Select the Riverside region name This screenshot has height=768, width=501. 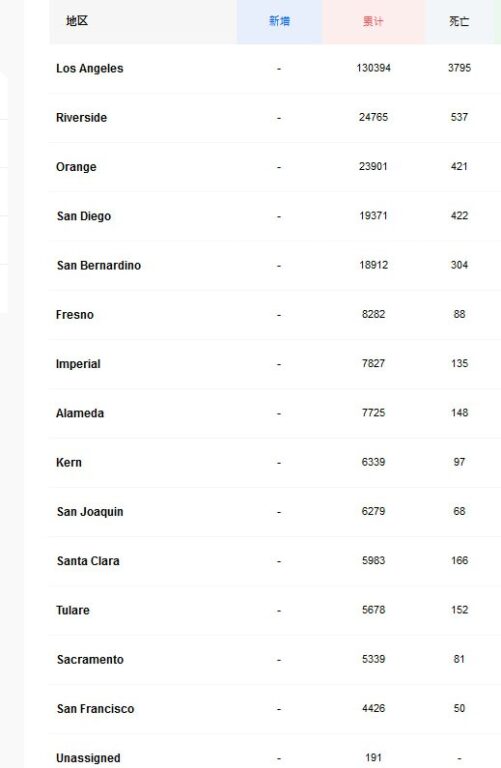pos(81,118)
